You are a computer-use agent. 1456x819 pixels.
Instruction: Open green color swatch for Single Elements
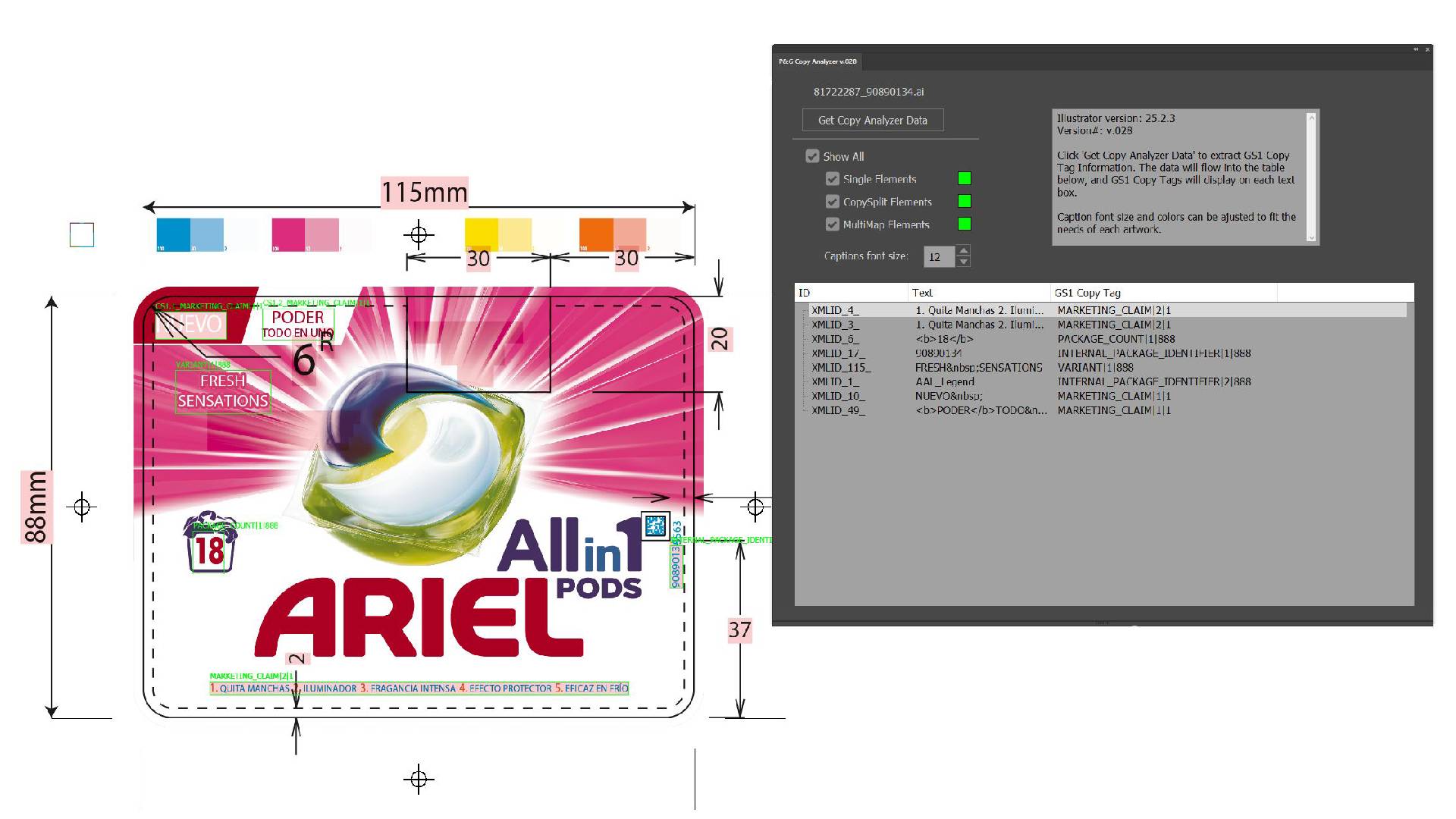(965, 179)
